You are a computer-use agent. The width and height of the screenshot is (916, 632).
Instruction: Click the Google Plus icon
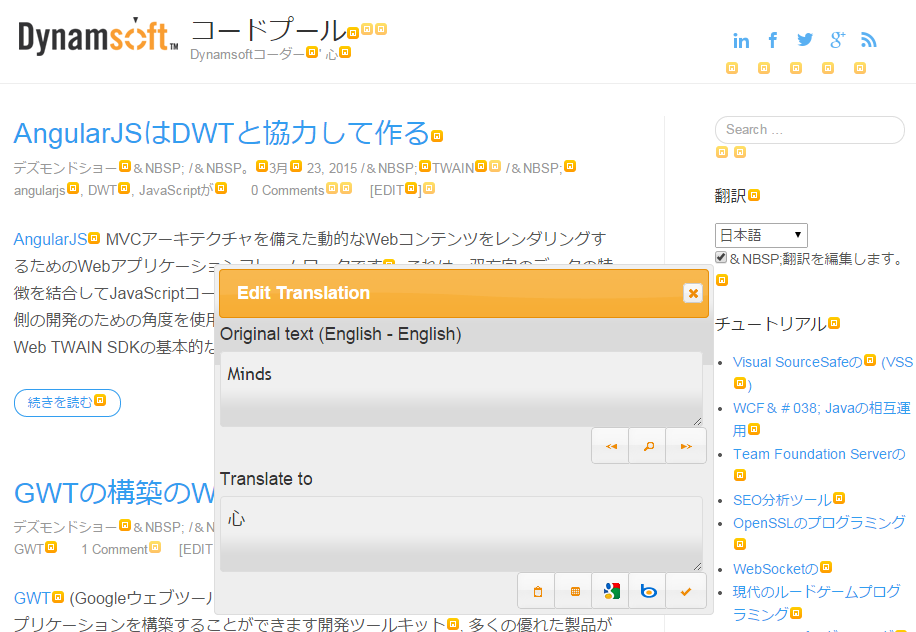[837, 40]
